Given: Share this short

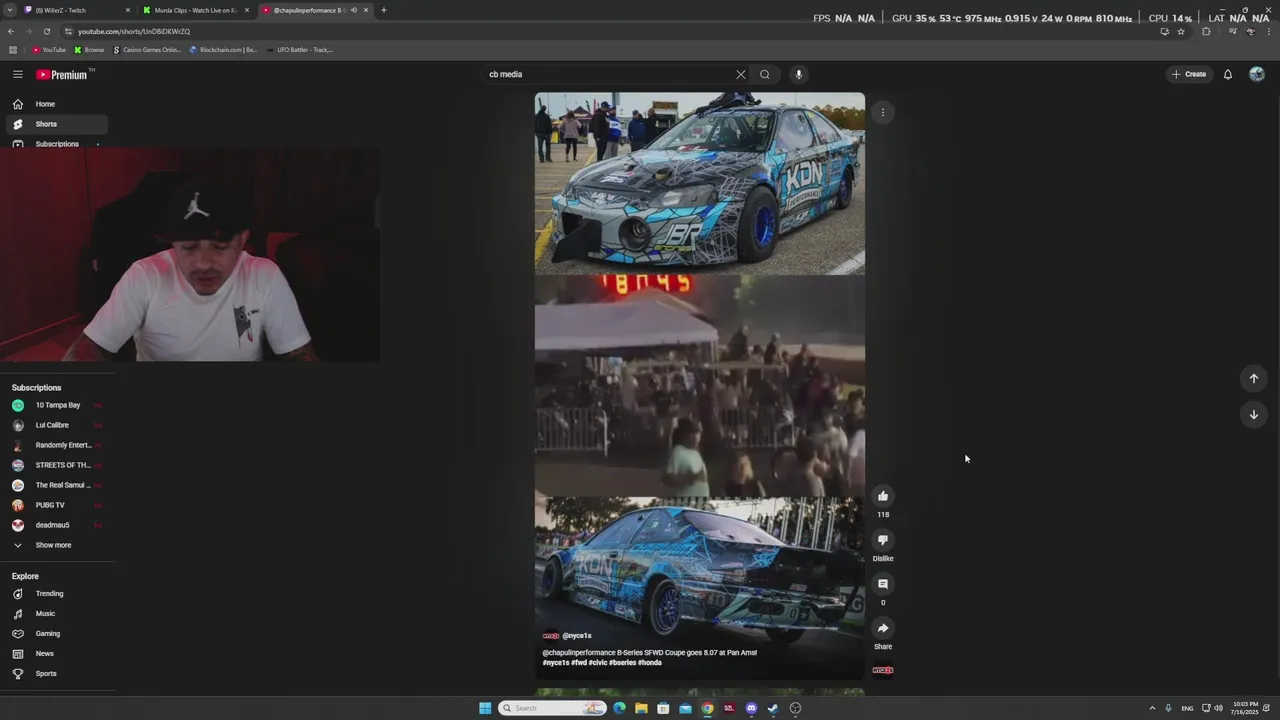Looking at the screenshot, I should click(x=883, y=628).
